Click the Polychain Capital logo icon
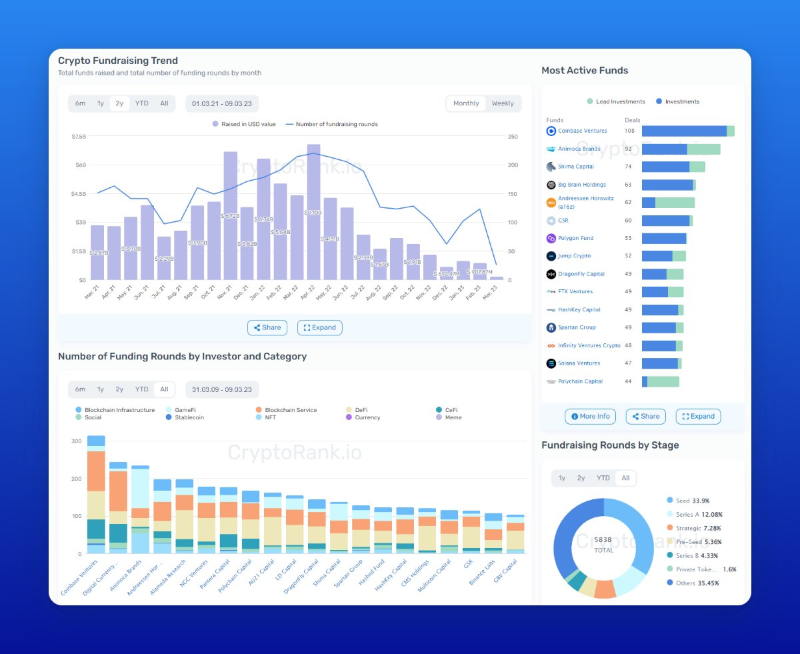 [x=551, y=381]
